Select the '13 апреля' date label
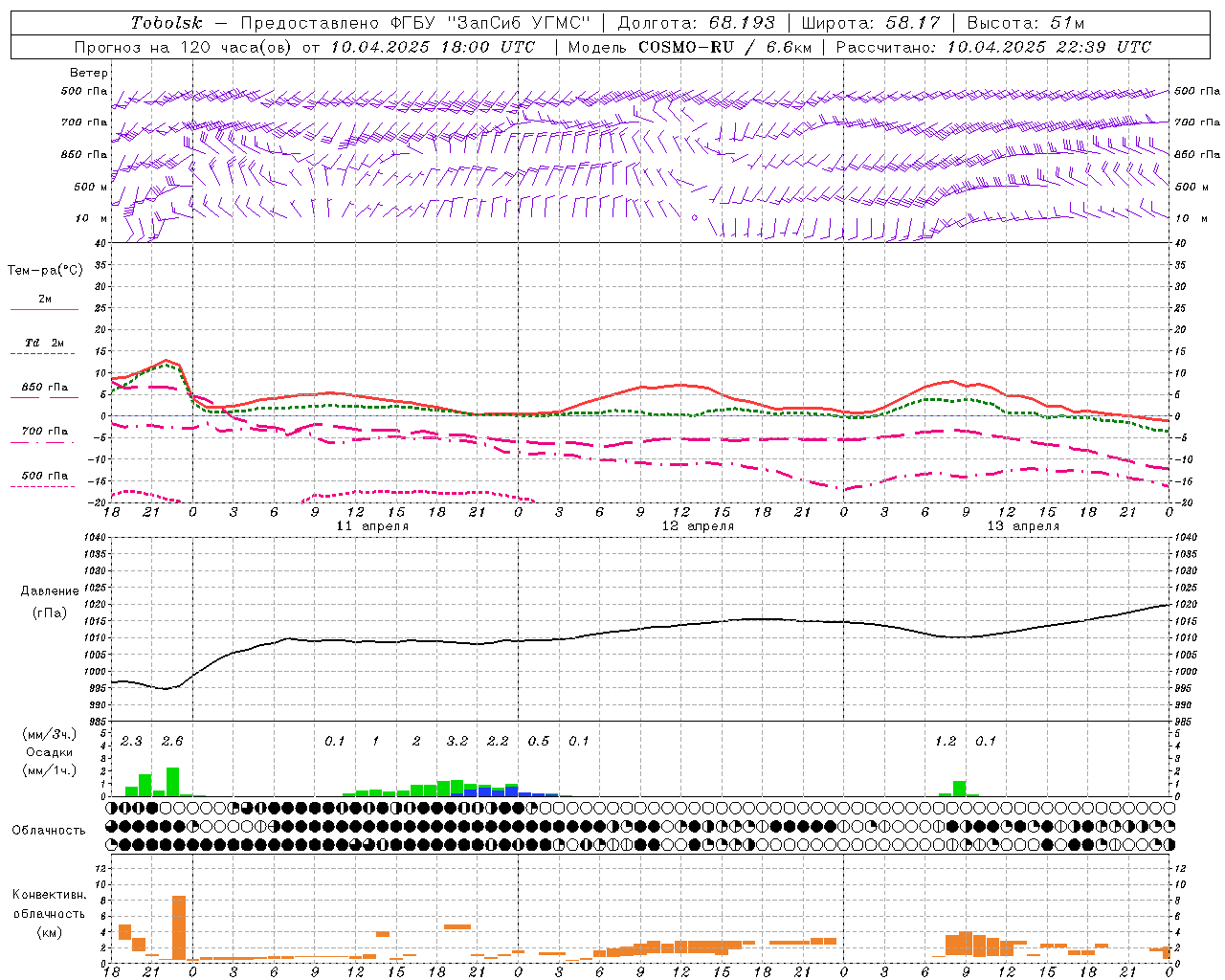The image size is (1225, 980). 1023,526
